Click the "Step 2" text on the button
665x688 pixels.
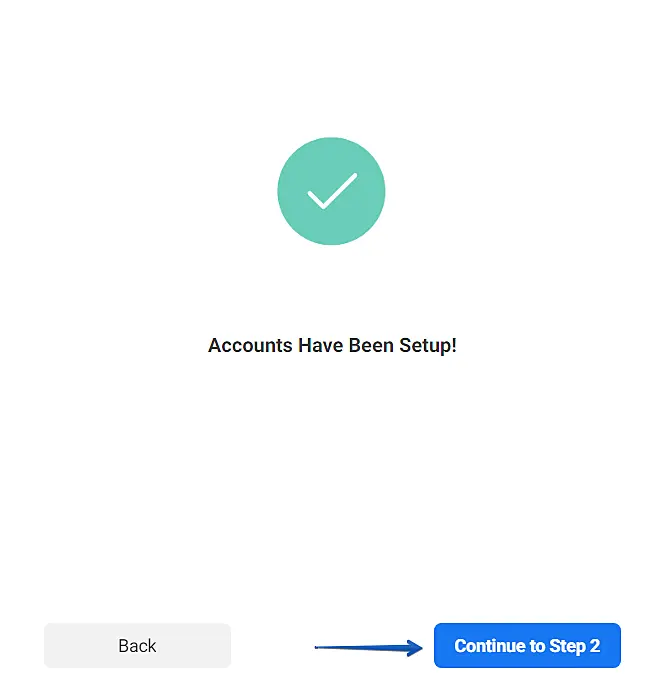(575, 646)
